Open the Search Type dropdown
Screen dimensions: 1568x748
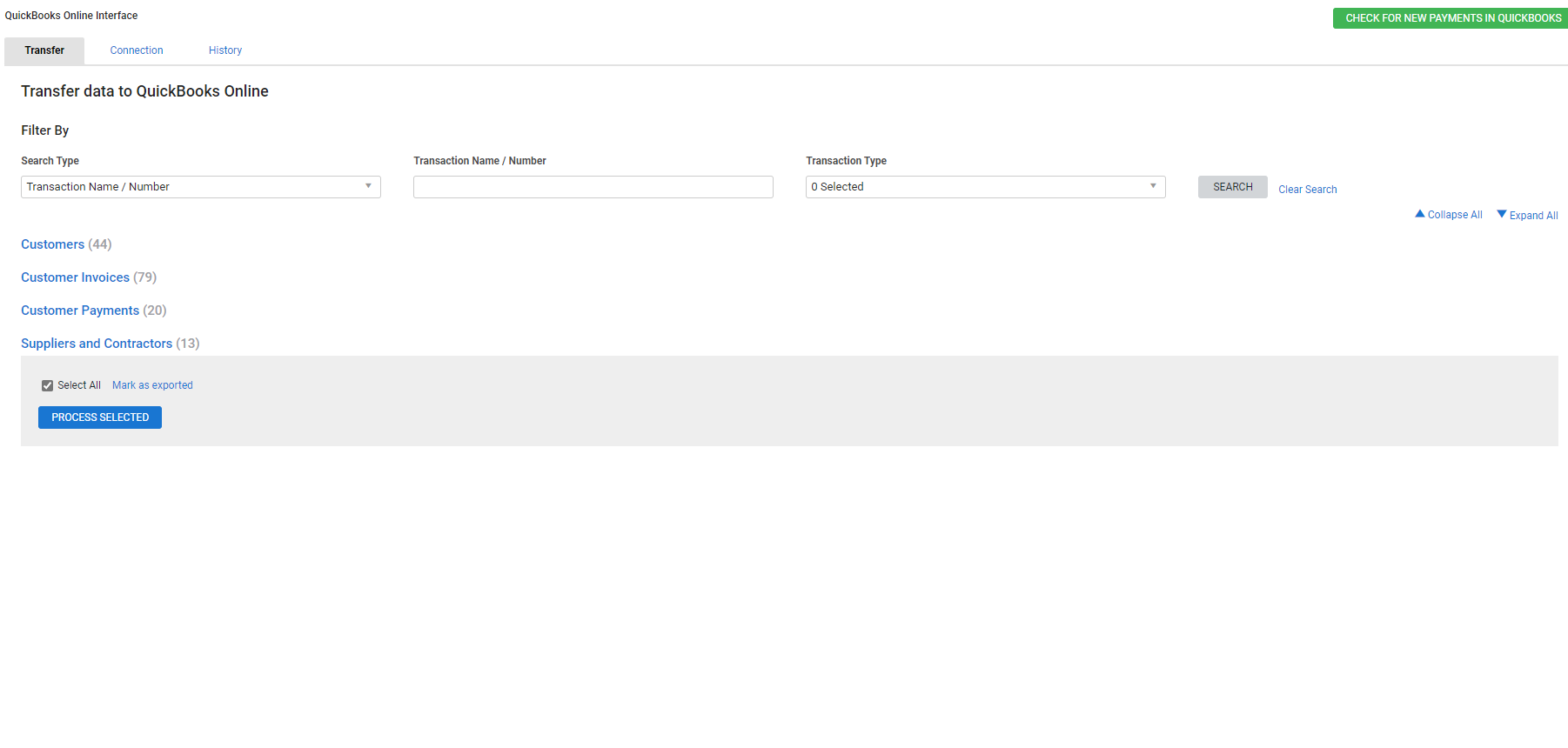pos(201,187)
